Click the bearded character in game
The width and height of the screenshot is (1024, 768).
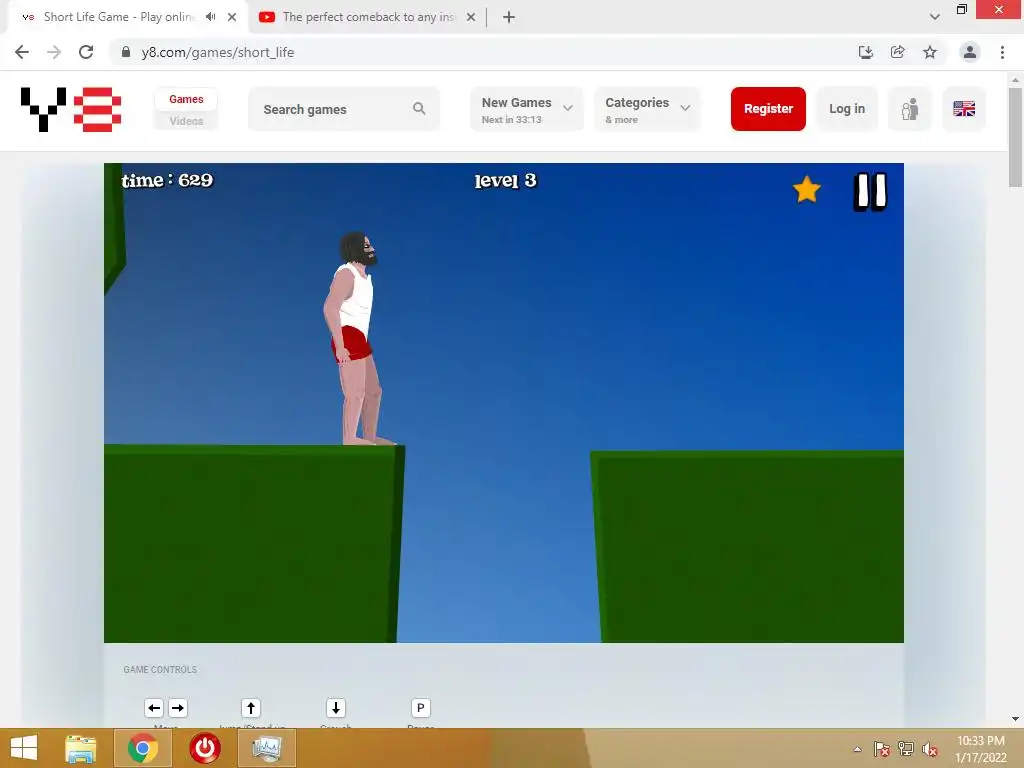tap(357, 338)
